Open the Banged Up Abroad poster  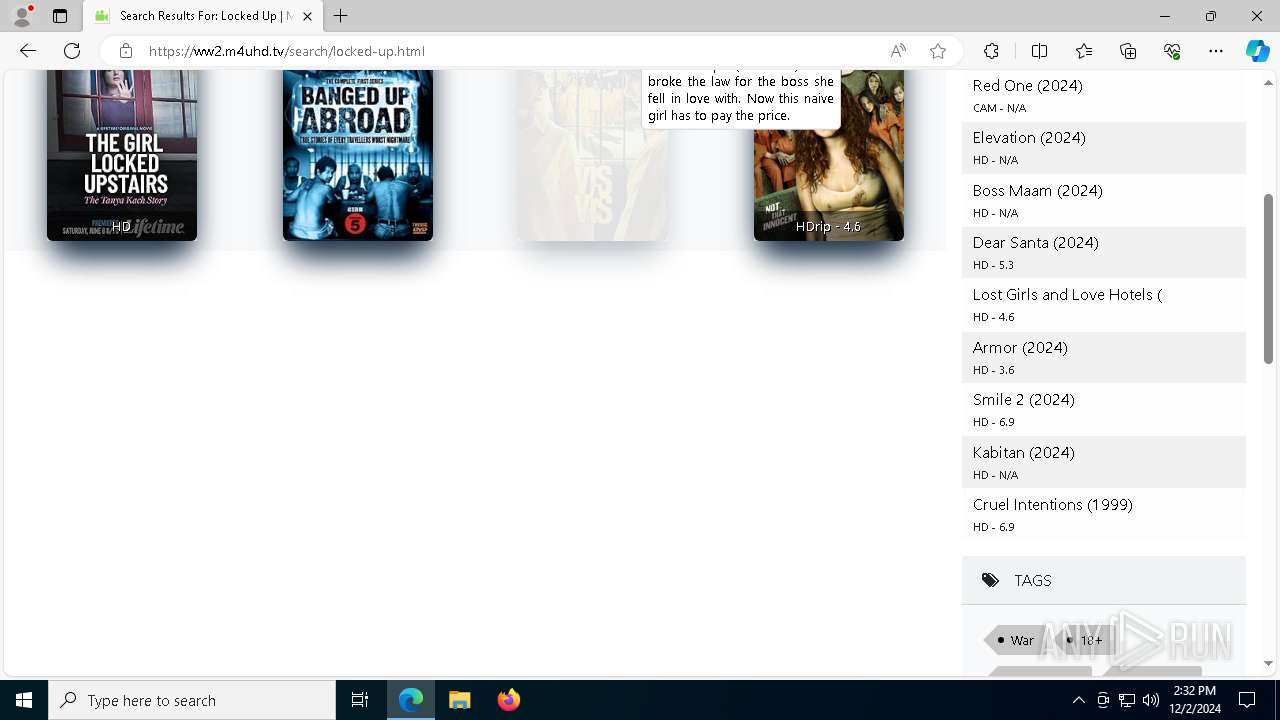pos(358,155)
